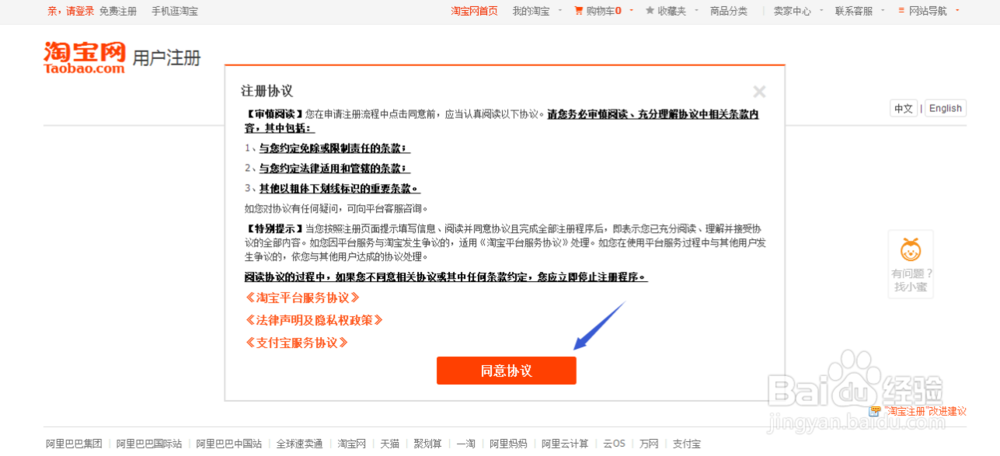Click the 其他以粗体下划线标识的重要条款 line

[x=339, y=189]
